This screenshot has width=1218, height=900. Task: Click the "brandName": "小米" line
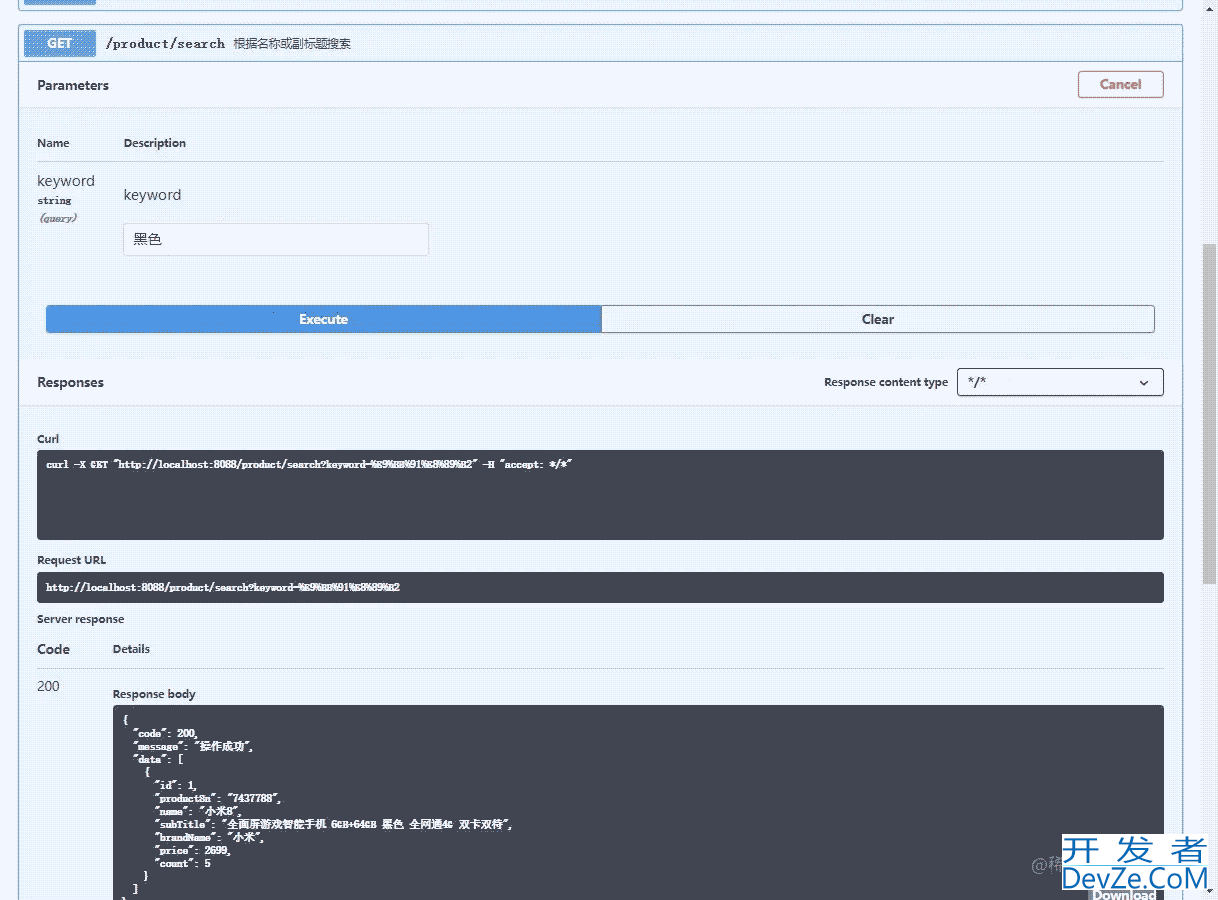coord(208,837)
